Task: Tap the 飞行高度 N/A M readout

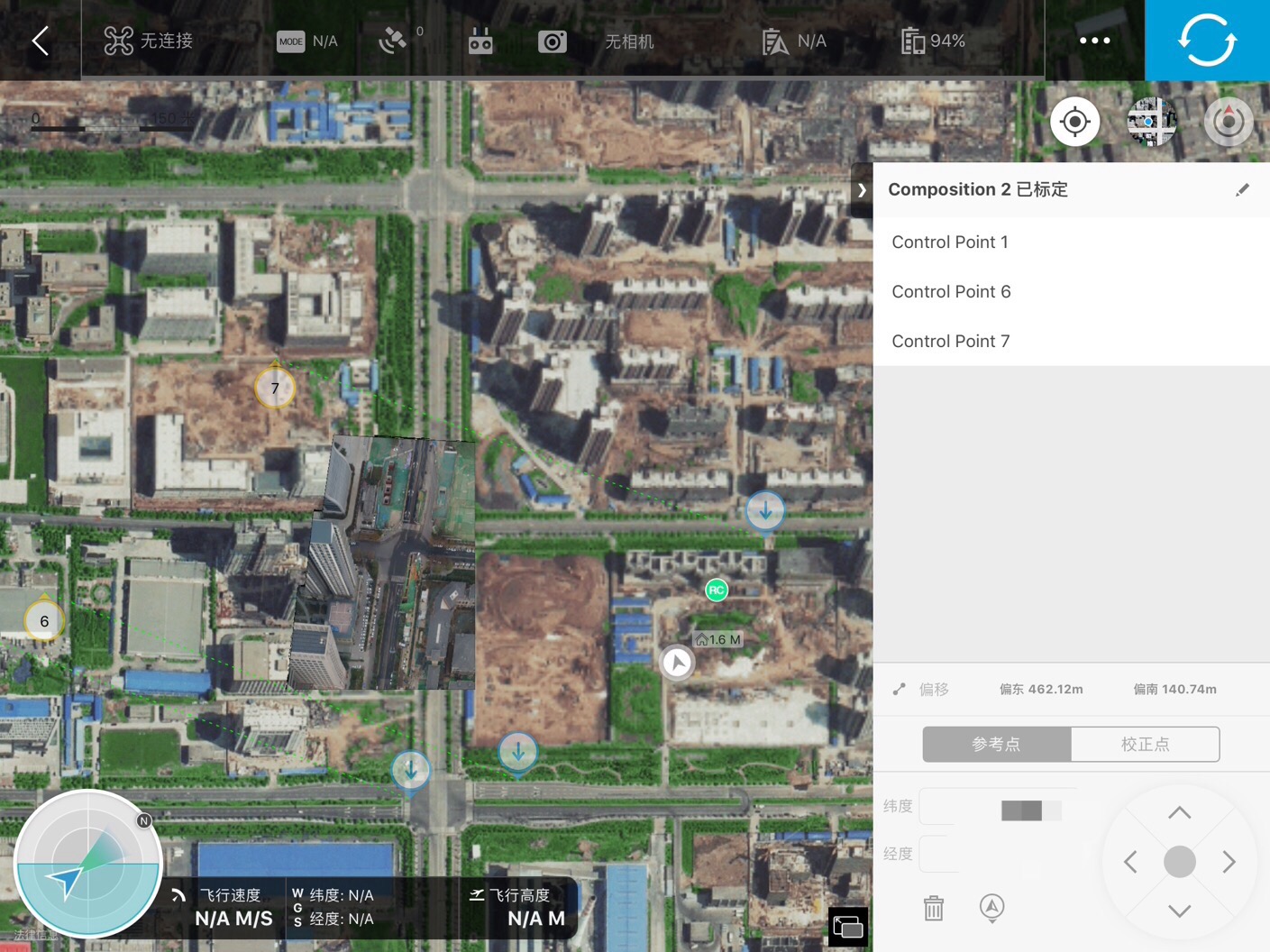Action: (519, 907)
